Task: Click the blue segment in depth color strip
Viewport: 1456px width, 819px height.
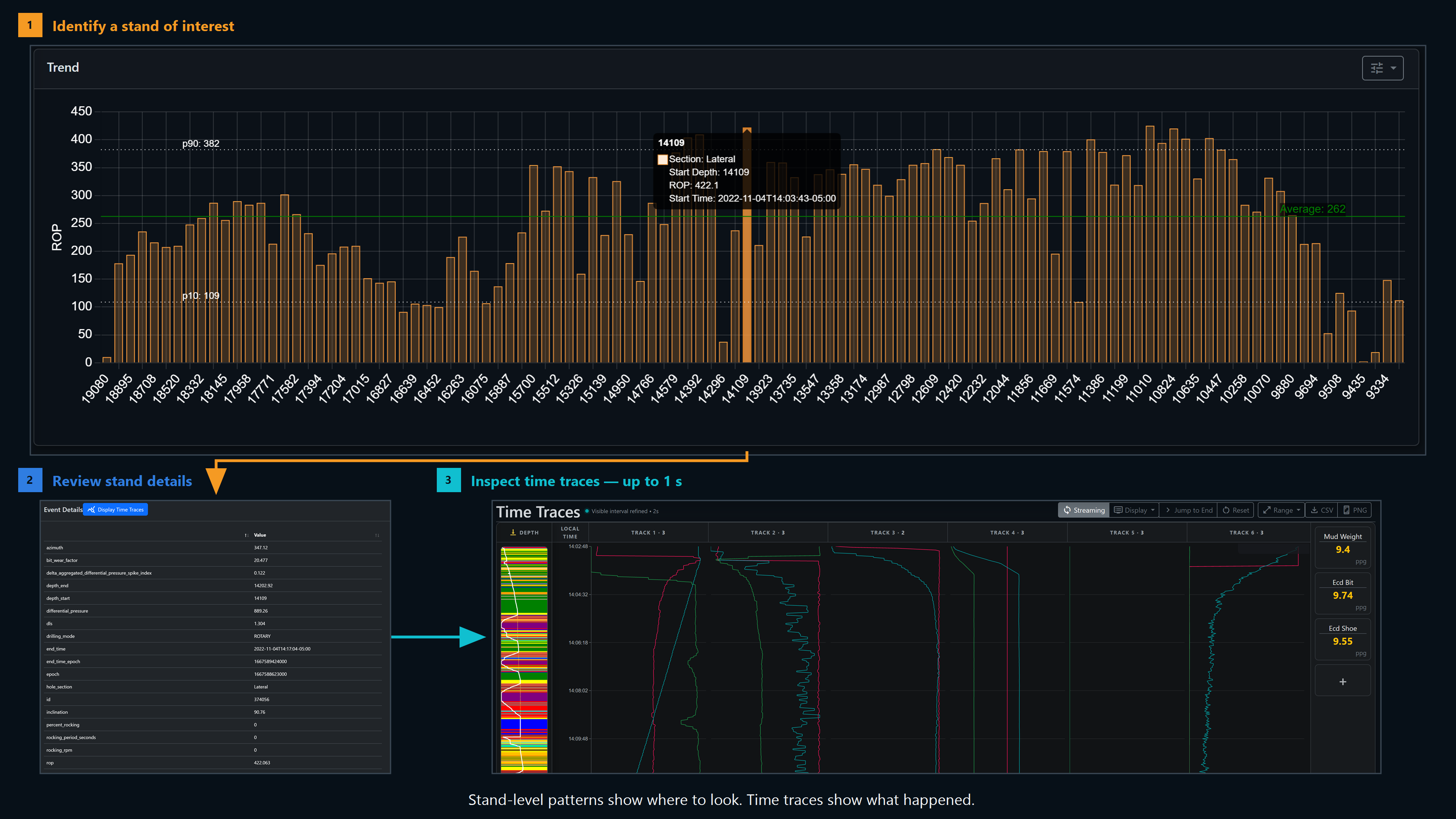Action: click(524, 724)
